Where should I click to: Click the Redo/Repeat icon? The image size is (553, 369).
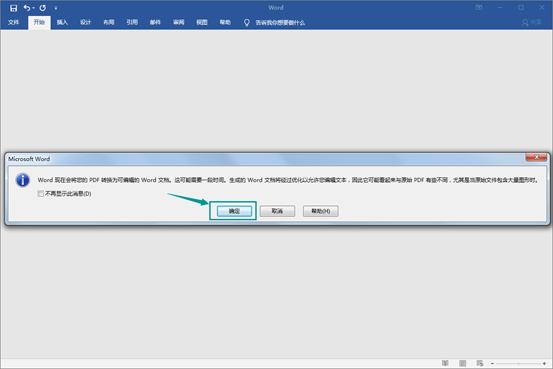click(x=43, y=8)
